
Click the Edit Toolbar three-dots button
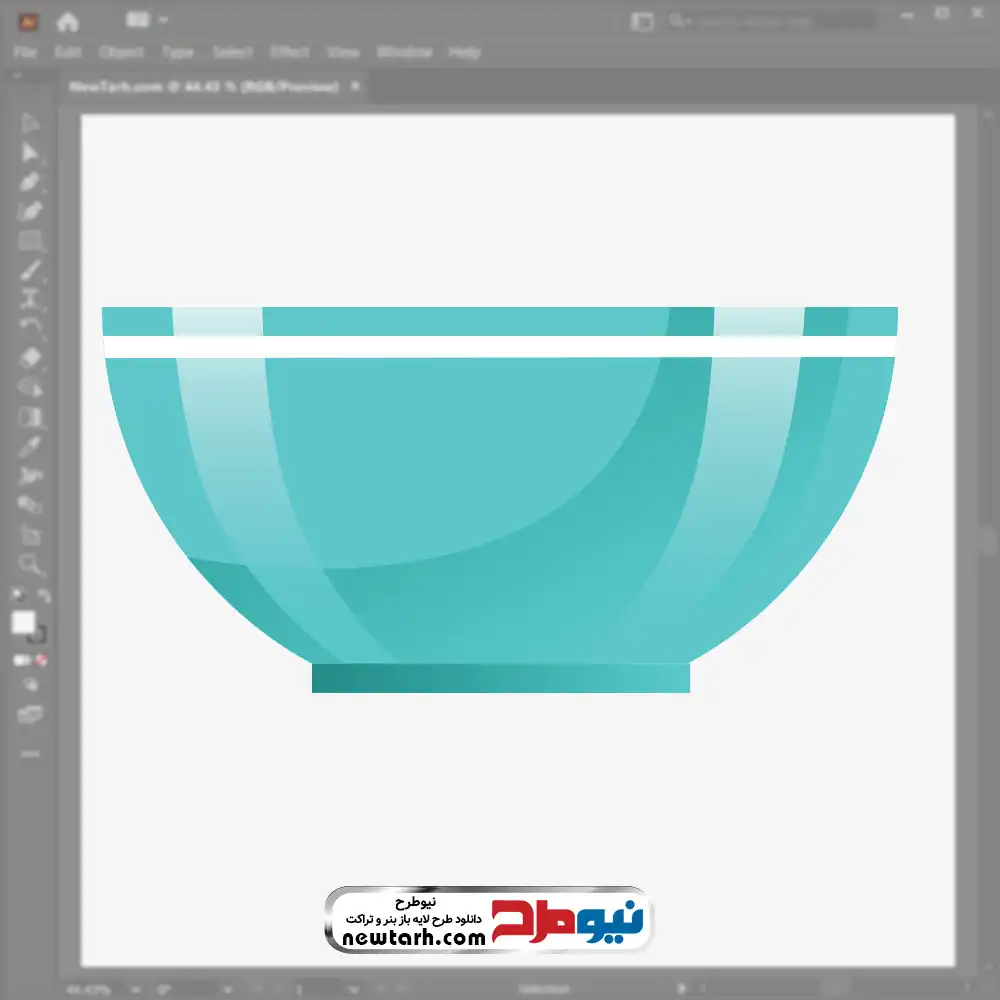point(30,753)
